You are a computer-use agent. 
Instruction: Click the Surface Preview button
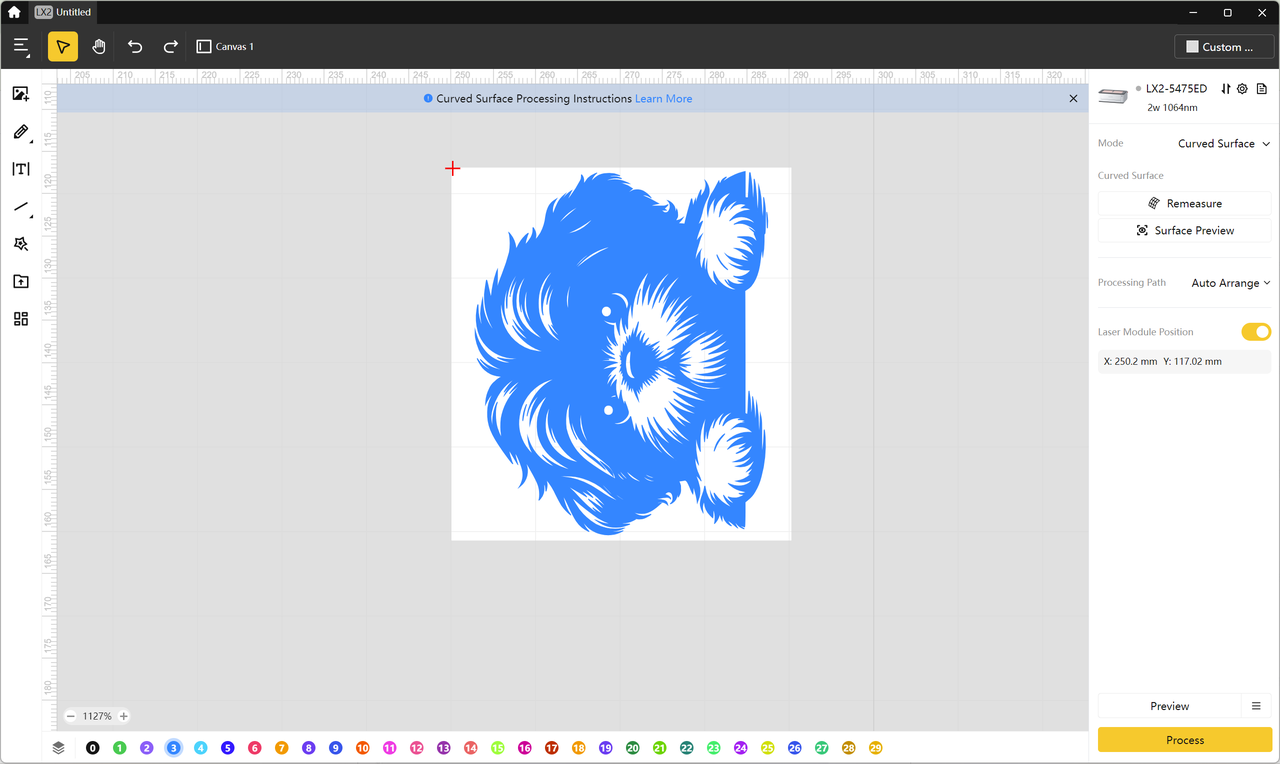pos(1184,230)
